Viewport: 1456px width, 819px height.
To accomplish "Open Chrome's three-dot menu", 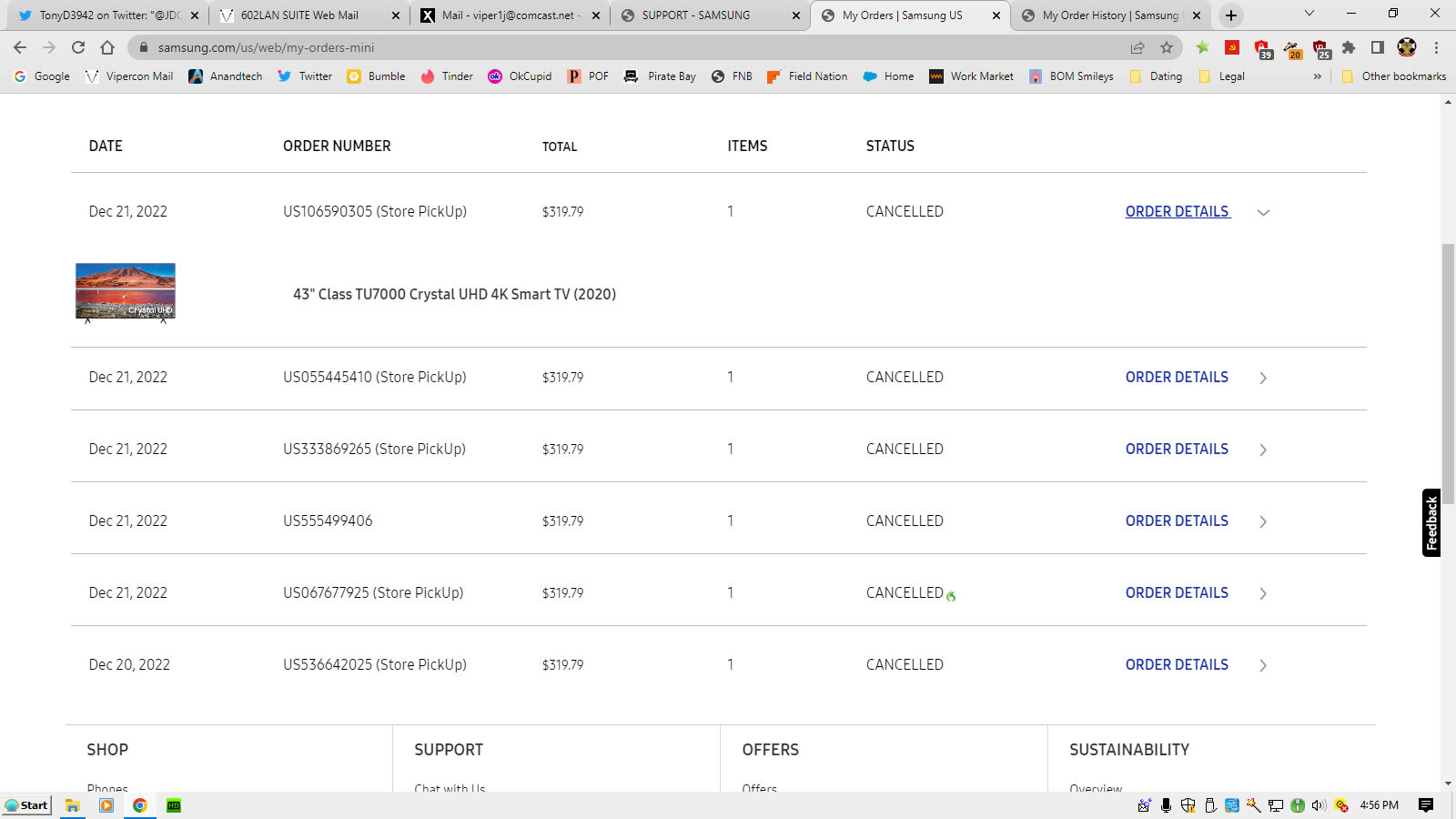I will (x=1436, y=47).
